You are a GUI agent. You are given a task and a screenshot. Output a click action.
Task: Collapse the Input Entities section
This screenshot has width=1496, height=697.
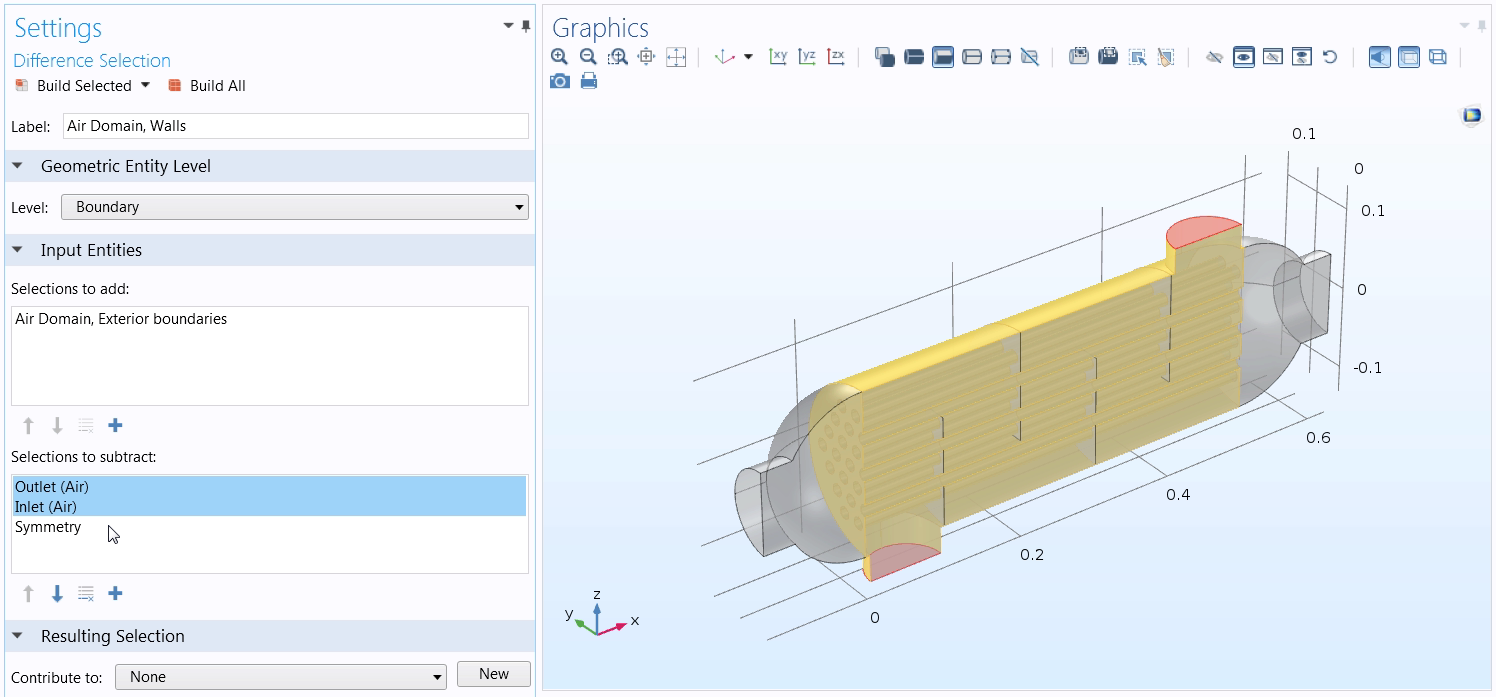pyautogui.click(x=17, y=250)
